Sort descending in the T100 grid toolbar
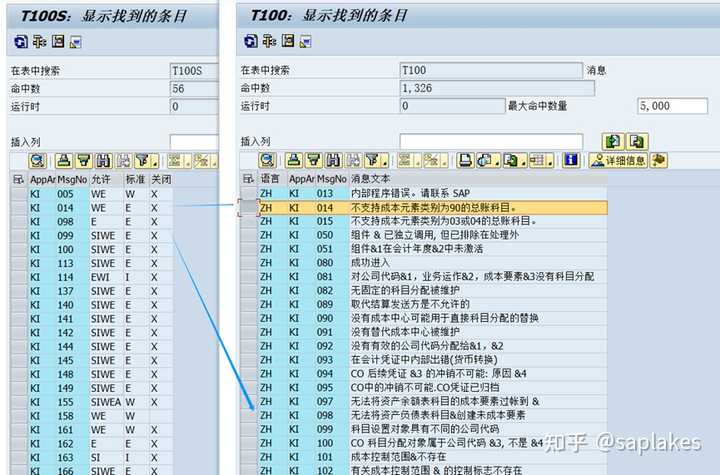This screenshot has width=720, height=475. click(314, 160)
